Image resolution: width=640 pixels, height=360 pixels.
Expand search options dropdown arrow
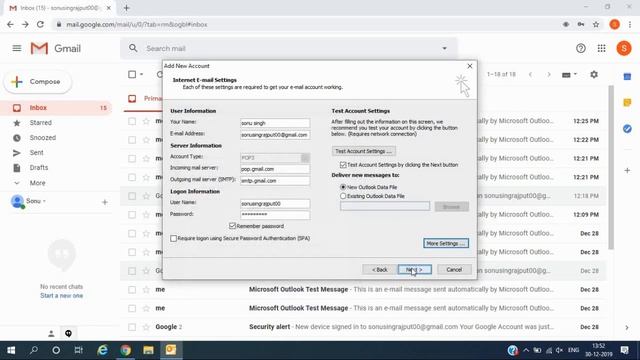click(444, 49)
